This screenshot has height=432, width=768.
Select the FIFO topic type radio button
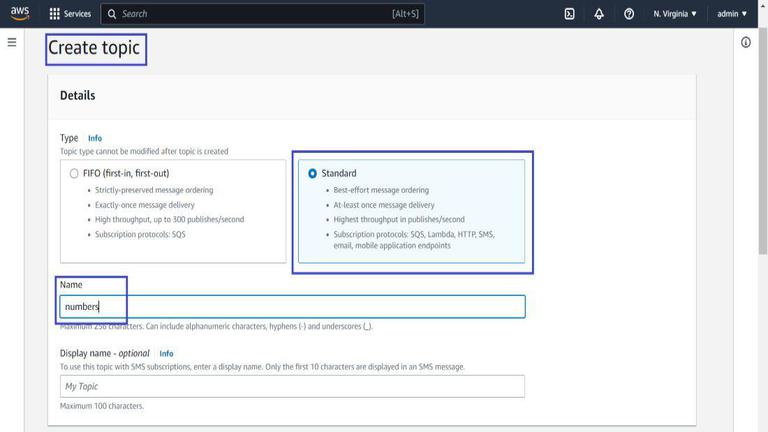click(x=74, y=173)
